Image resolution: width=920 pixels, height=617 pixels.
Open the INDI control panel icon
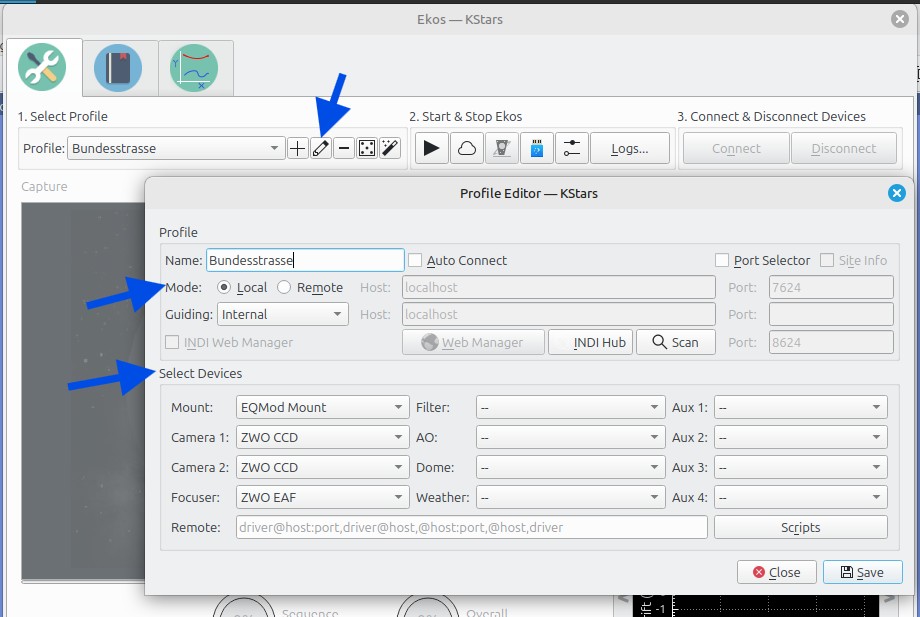click(501, 149)
